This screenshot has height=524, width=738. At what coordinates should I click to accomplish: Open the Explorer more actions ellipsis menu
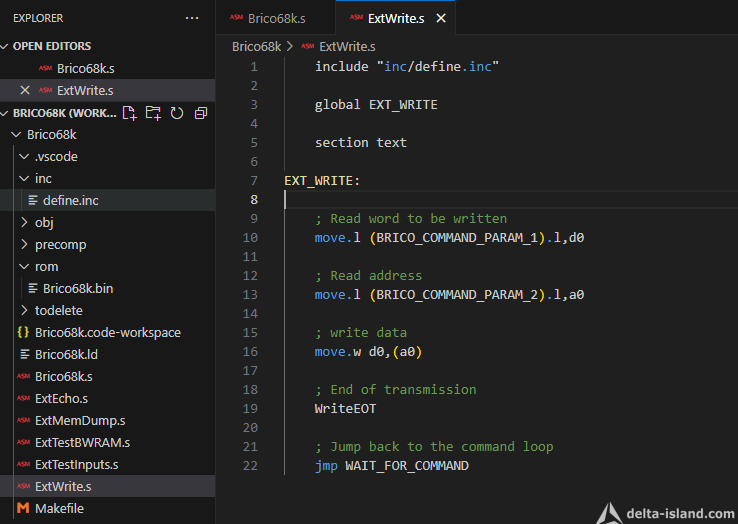point(192,18)
